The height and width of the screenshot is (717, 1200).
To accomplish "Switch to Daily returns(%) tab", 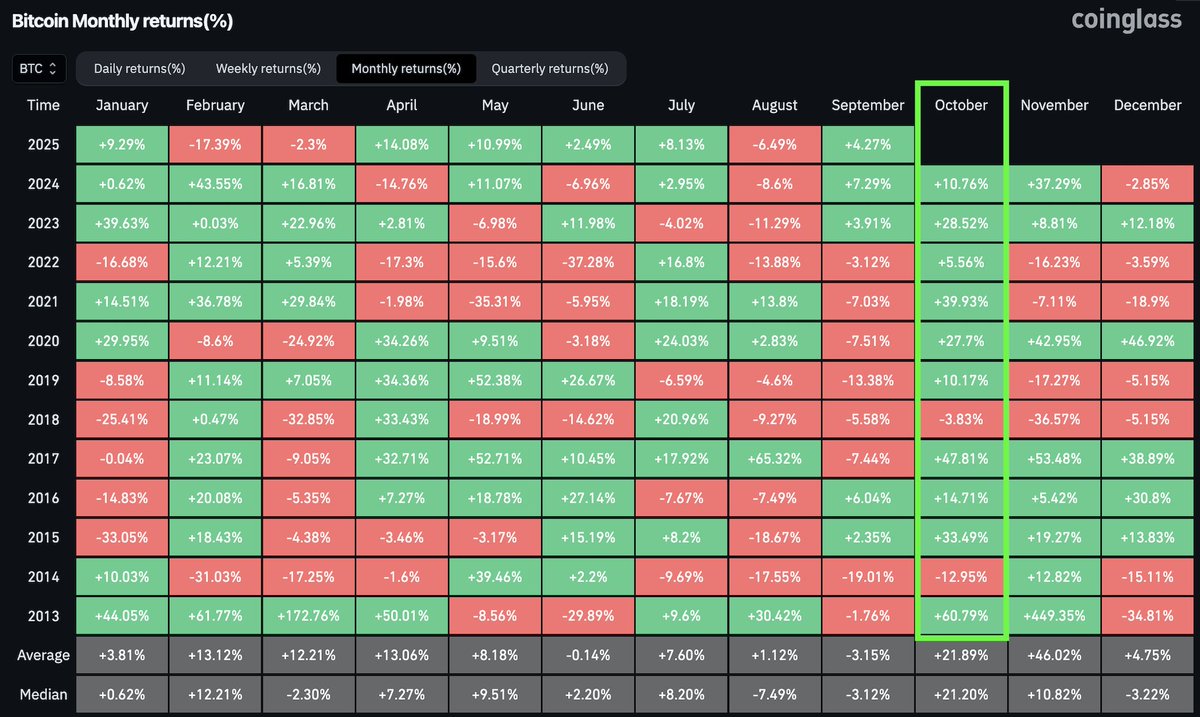I will tap(139, 69).
